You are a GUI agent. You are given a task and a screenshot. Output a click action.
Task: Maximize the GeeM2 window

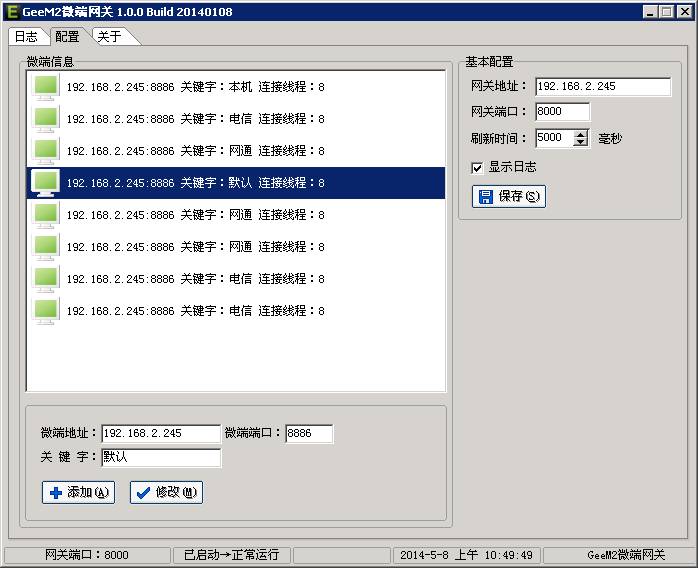(x=666, y=12)
